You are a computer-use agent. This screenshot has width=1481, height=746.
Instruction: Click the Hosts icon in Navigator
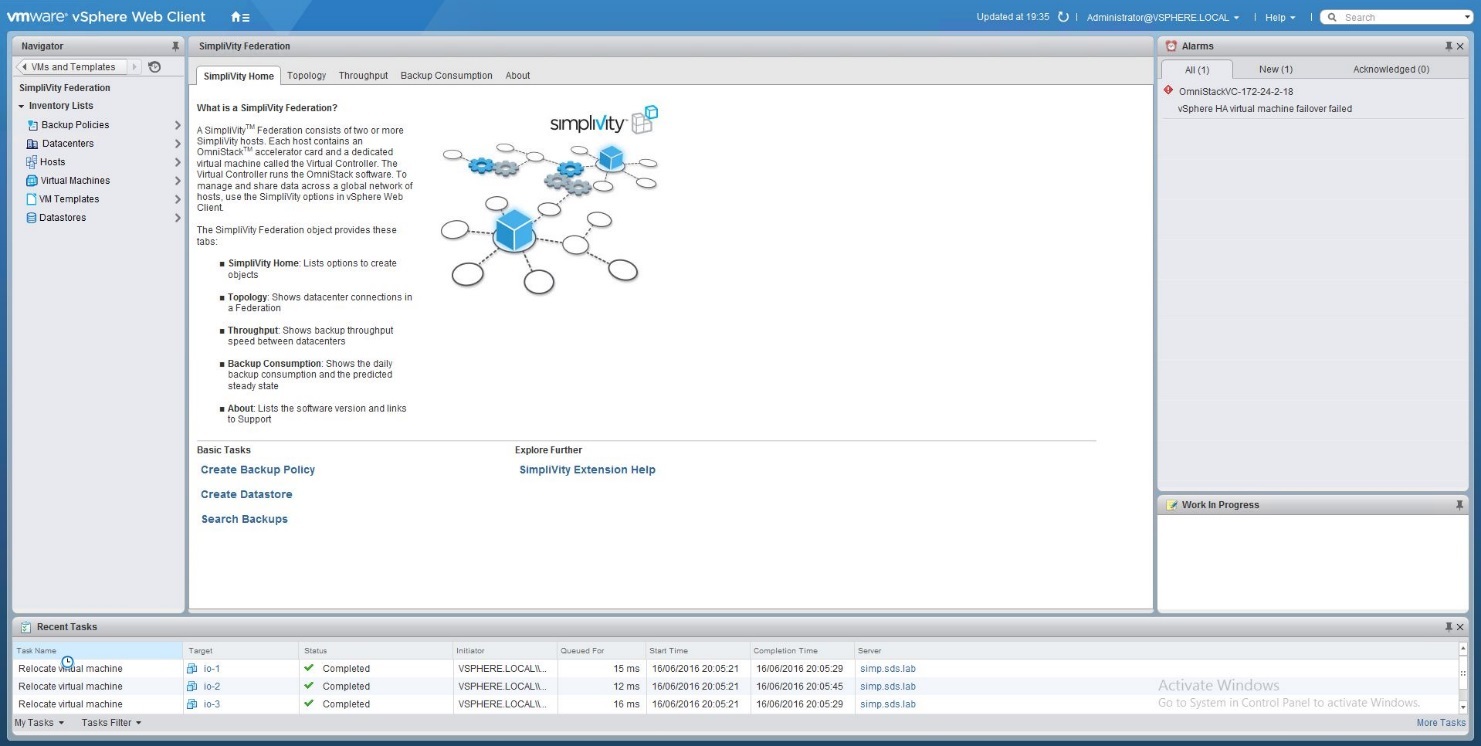tap(32, 162)
